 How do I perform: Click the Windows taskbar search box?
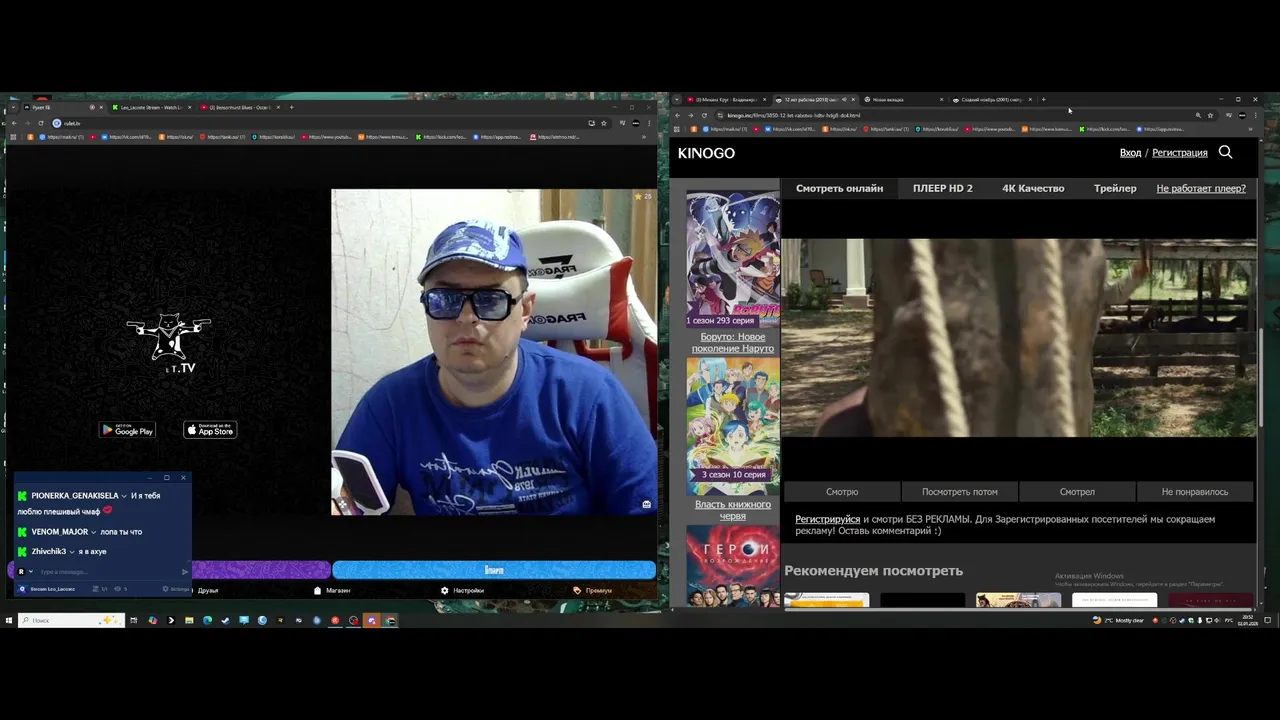click(x=70, y=620)
